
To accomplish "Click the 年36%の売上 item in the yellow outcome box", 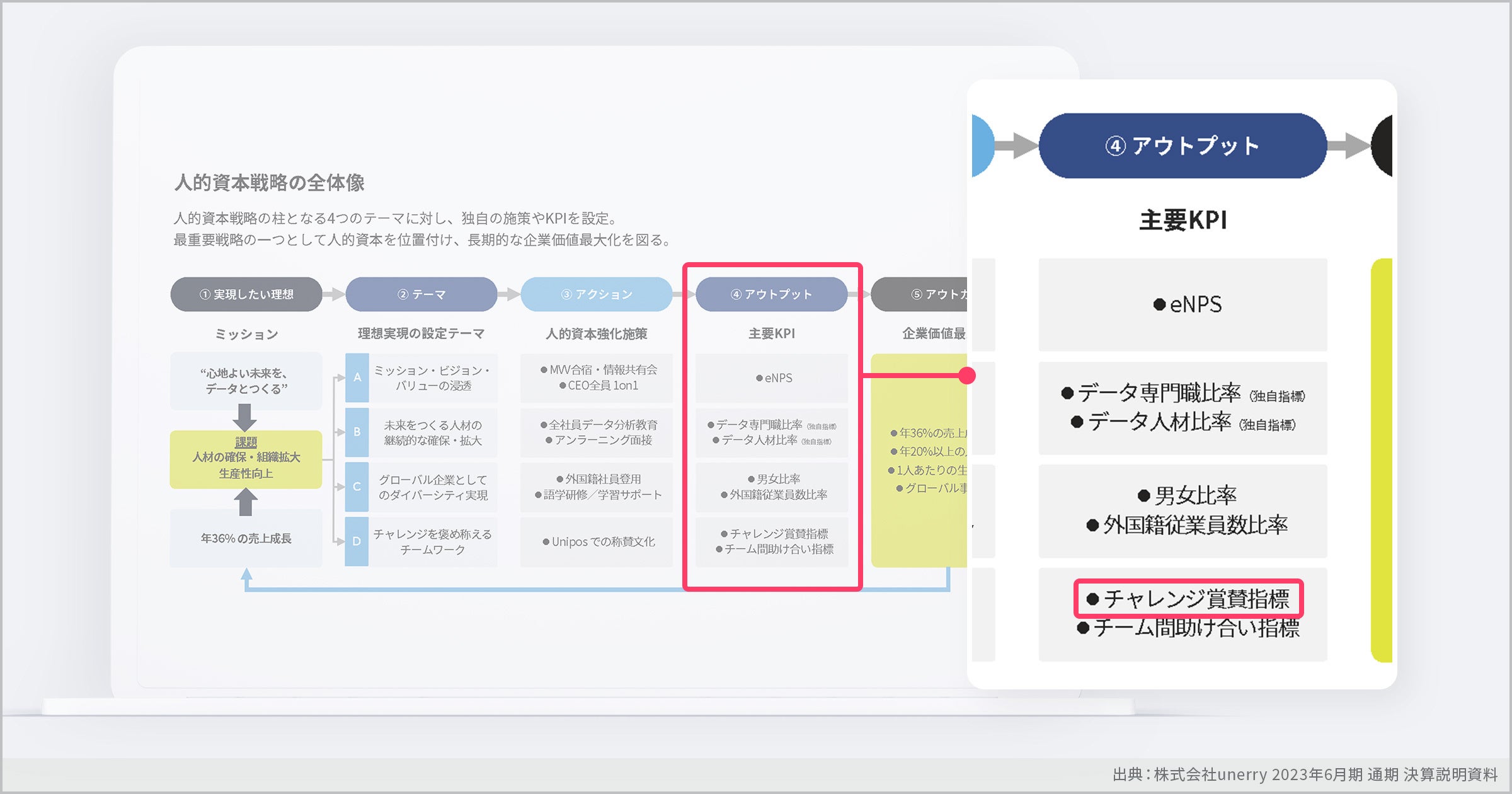I will (928, 433).
